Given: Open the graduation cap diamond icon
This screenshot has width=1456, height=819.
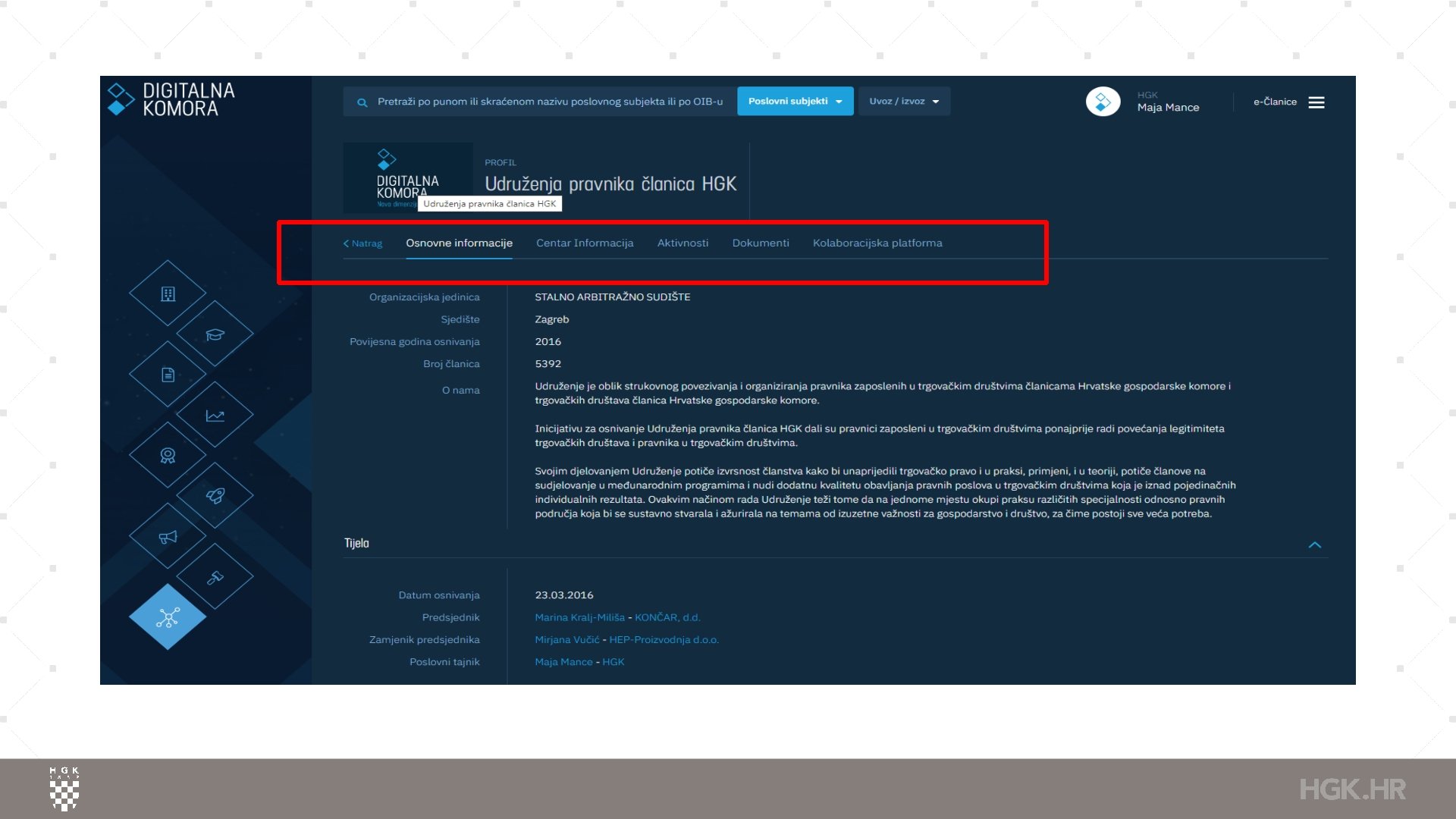Looking at the screenshot, I should (x=215, y=334).
